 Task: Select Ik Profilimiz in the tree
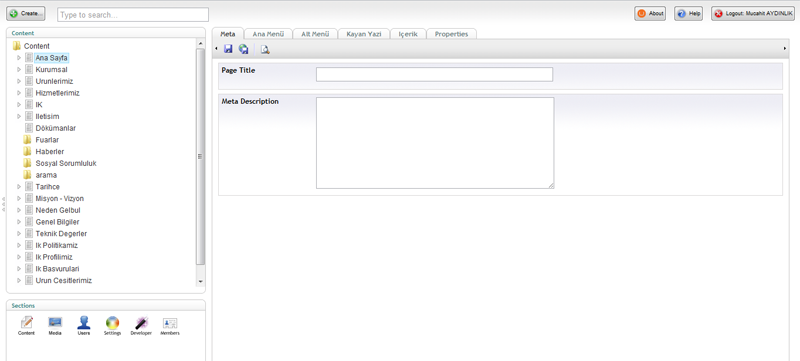[54, 257]
